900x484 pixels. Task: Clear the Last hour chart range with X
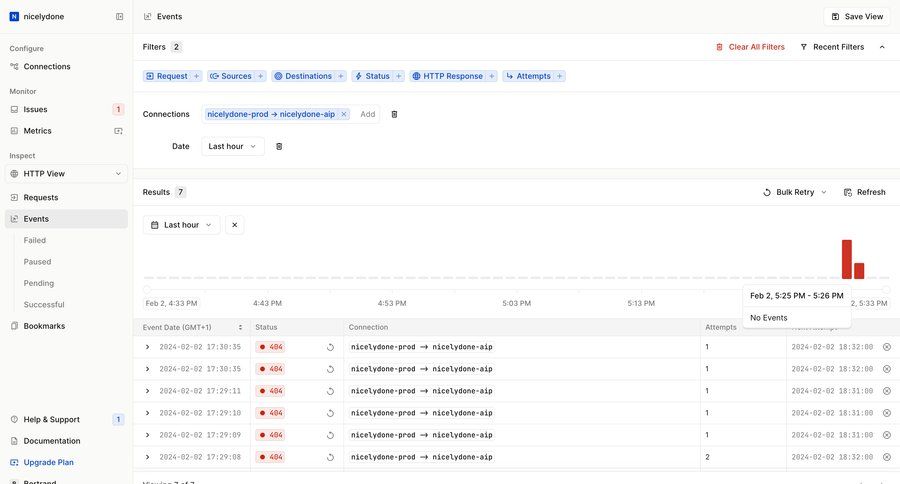235,225
